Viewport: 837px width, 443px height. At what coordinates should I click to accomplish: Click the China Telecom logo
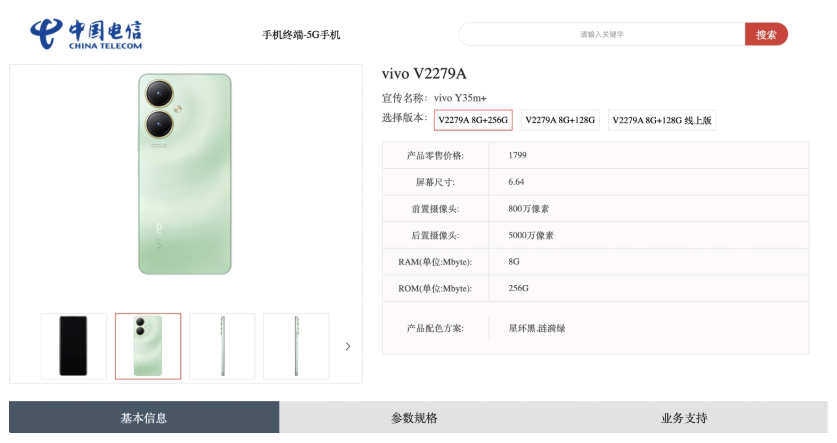86,34
